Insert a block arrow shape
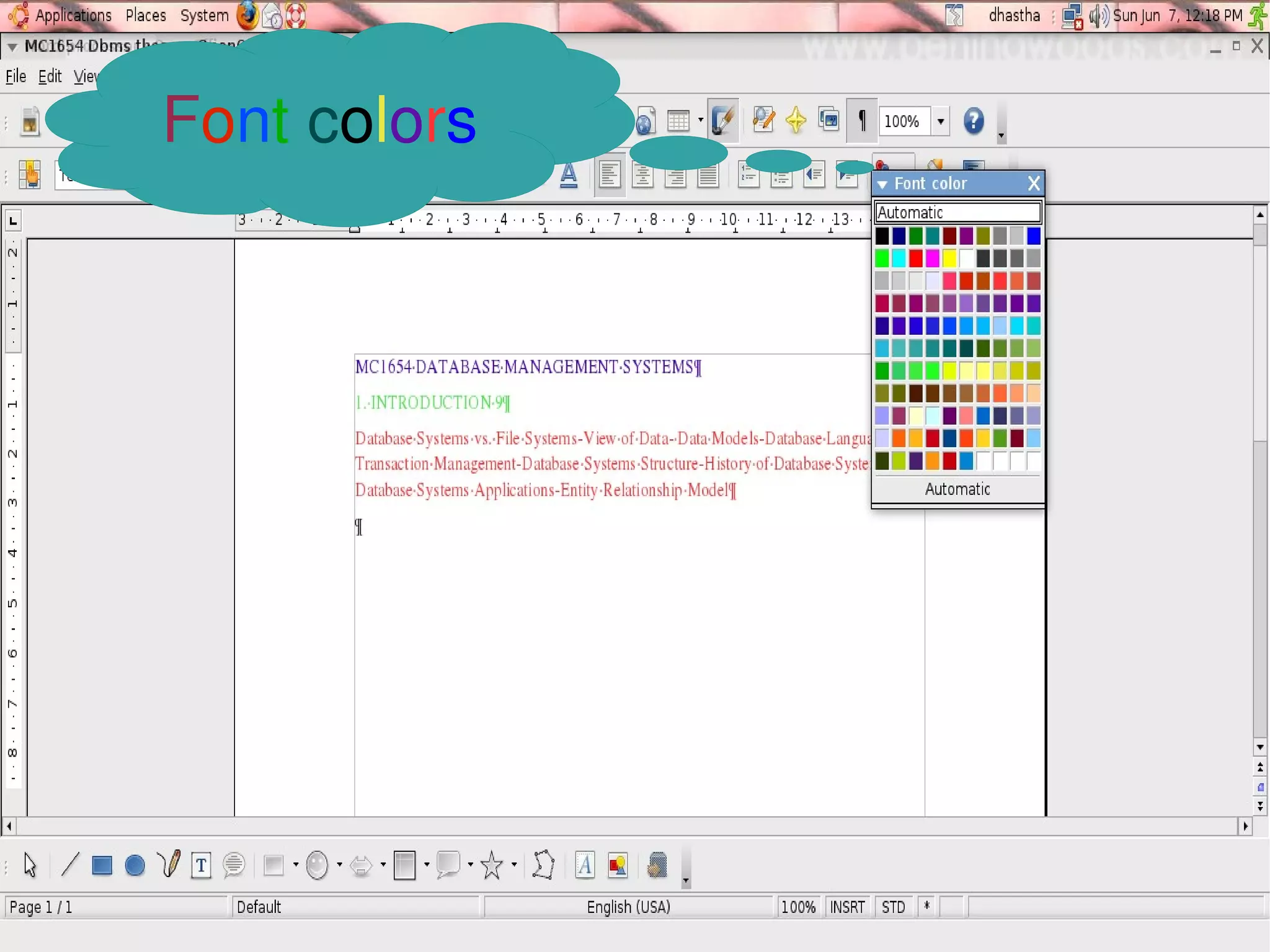Viewport: 1270px width, 952px height. pyautogui.click(x=361, y=865)
